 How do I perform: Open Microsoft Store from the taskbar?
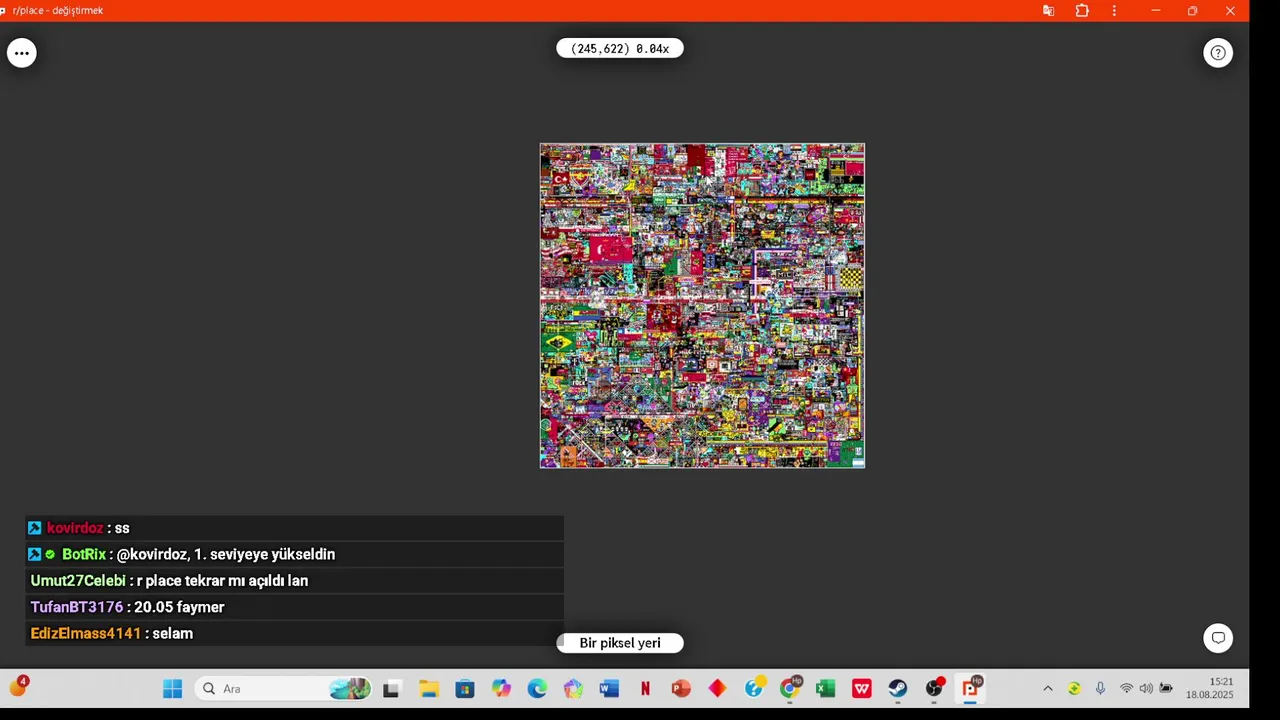tap(465, 688)
